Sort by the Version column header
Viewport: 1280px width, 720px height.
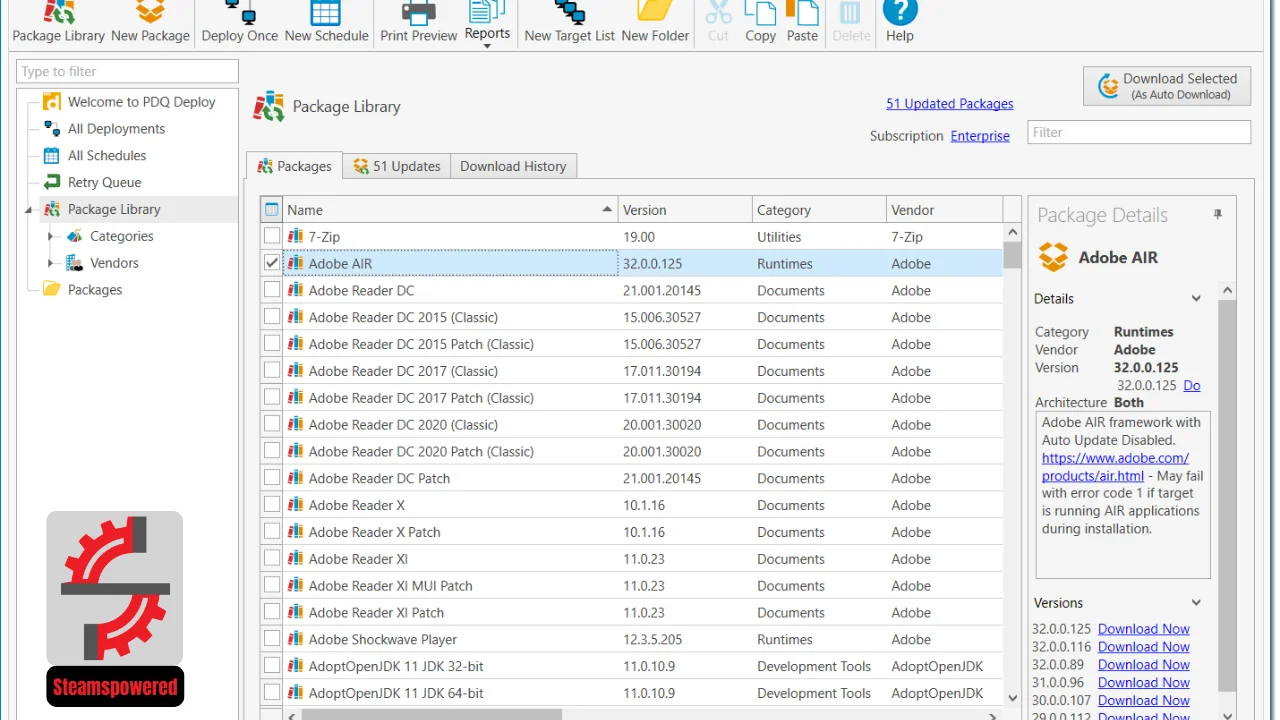tap(685, 210)
